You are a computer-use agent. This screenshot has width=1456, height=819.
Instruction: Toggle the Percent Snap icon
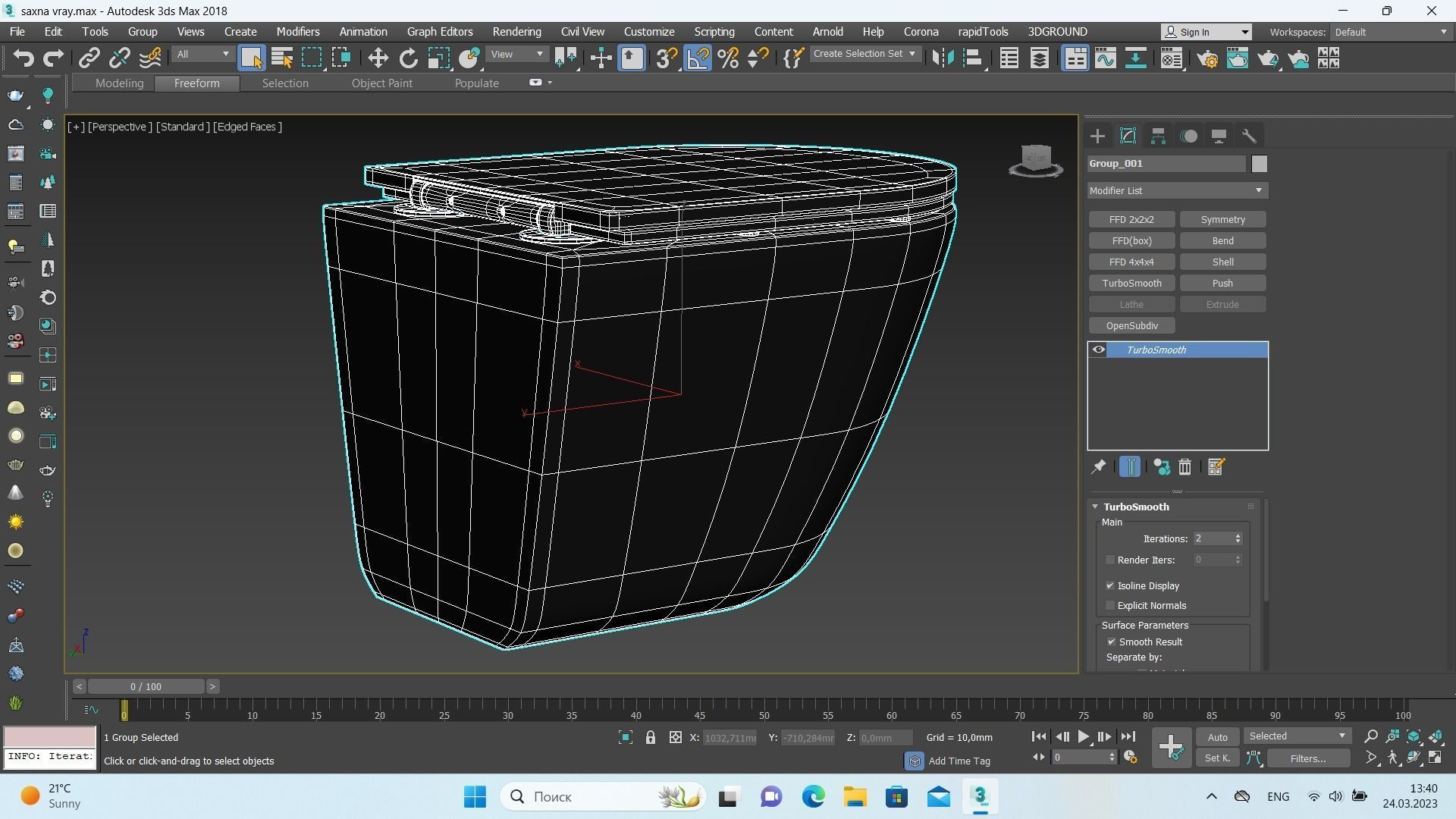click(x=728, y=58)
